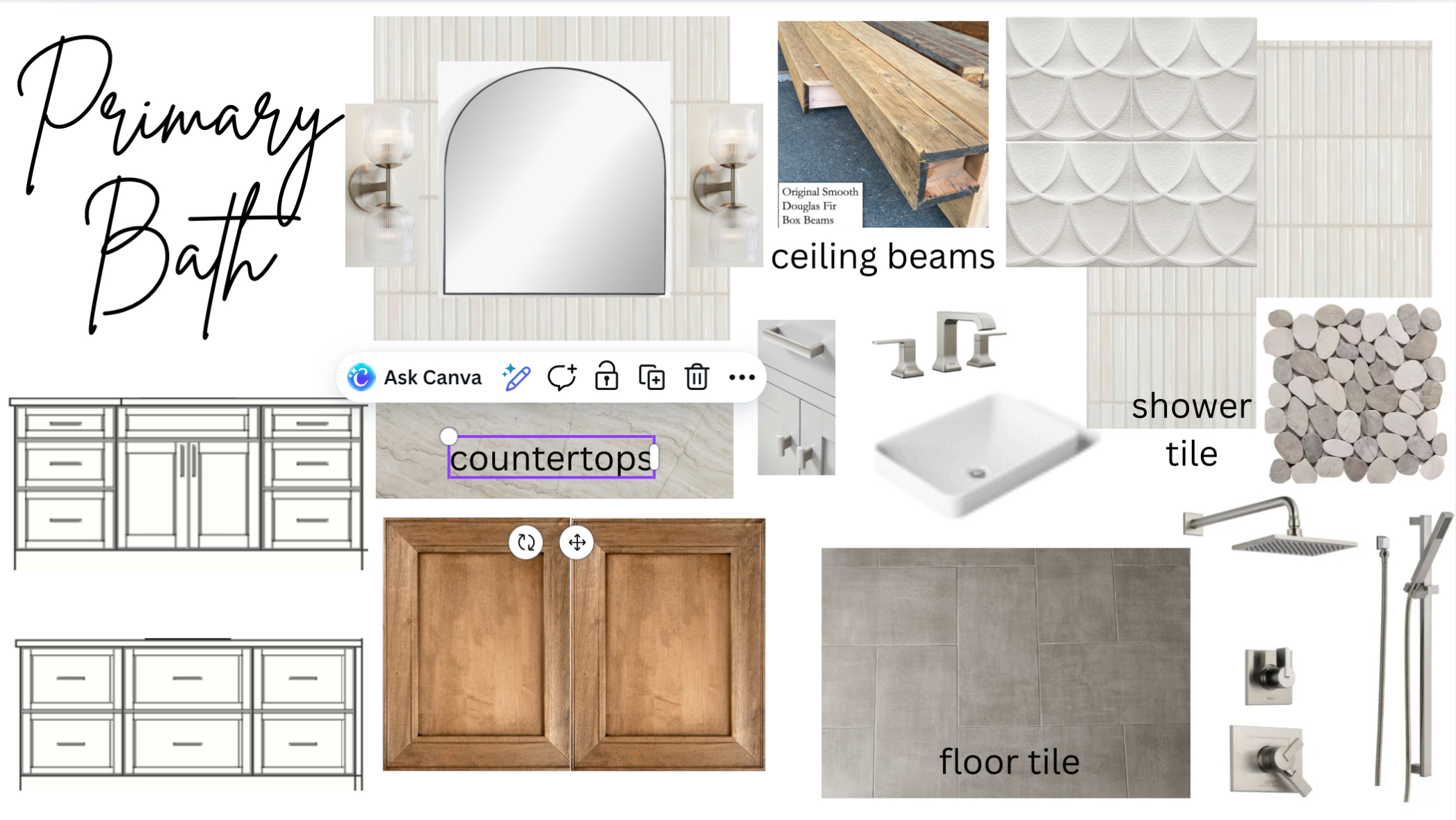Image resolution: width=1456 pixels, height=820 pixels.
Task: Click the right resize handle of countertops text
Action: (654, 458)
